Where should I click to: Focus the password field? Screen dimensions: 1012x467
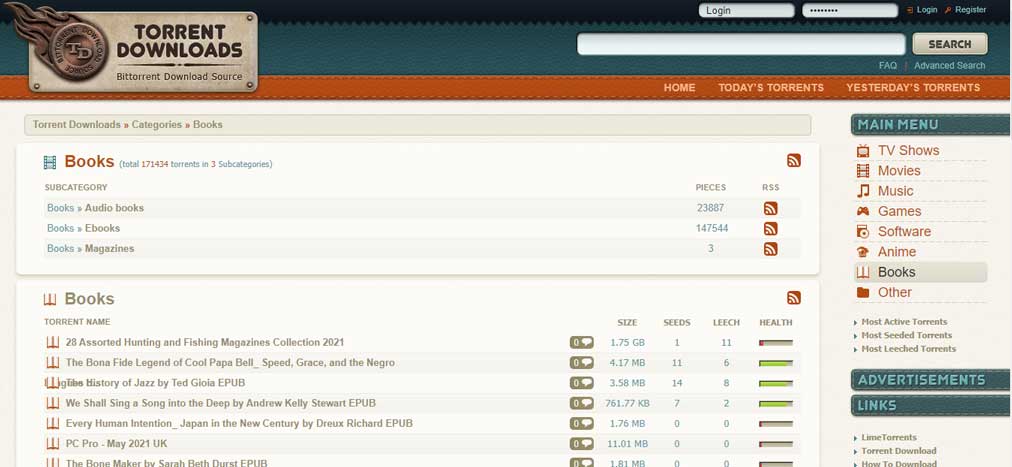point(850,10)
